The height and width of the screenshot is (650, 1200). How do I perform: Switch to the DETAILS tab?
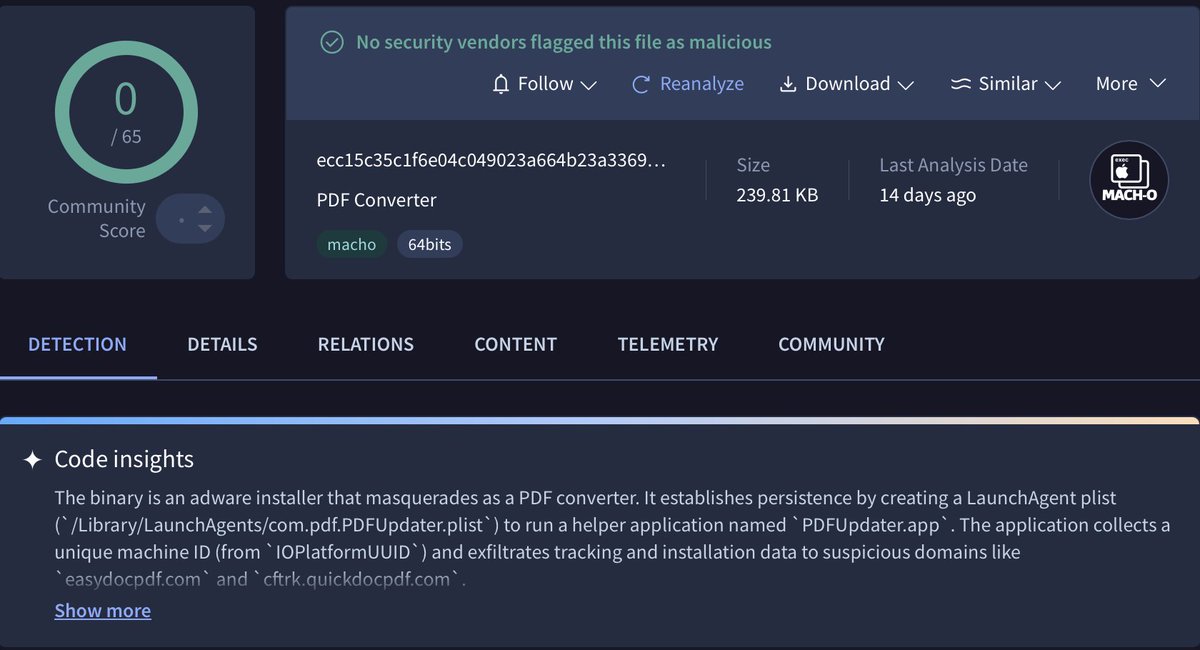(x=222, y=344)
